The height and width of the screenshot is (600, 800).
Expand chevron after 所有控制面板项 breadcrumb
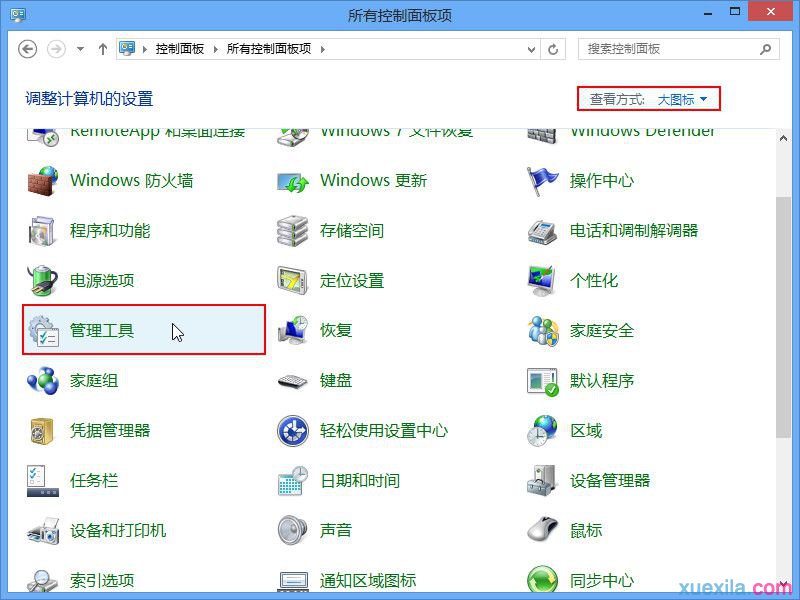pos(322,49)
